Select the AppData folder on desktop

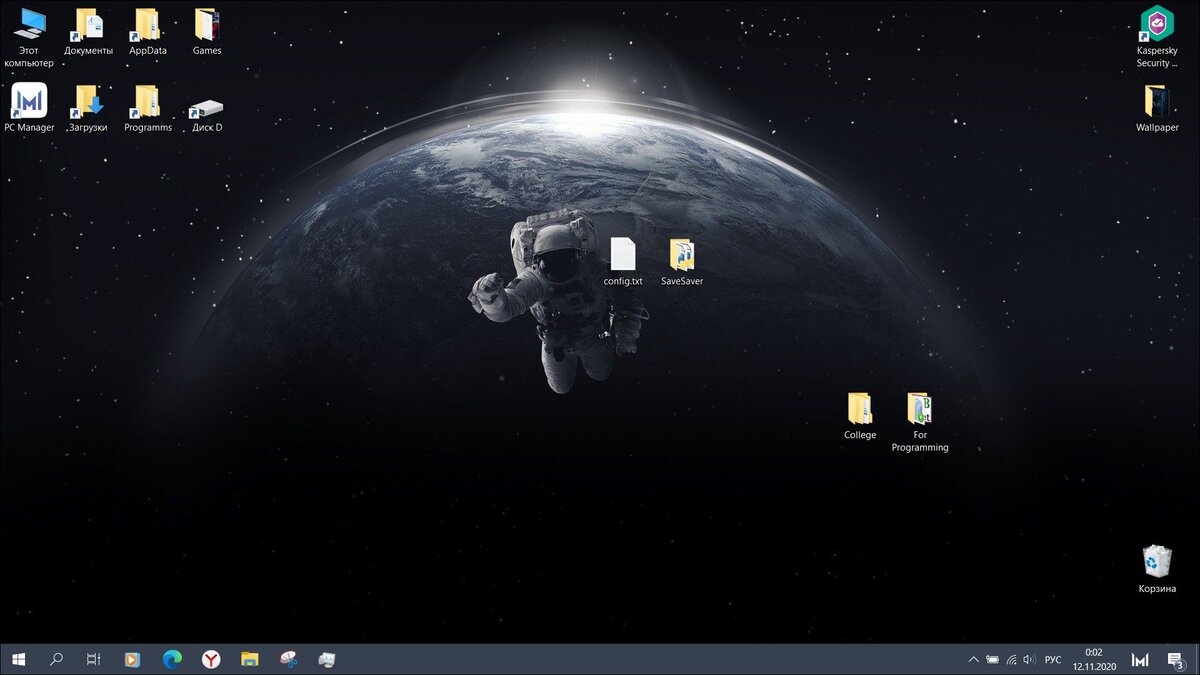(148, 31)
